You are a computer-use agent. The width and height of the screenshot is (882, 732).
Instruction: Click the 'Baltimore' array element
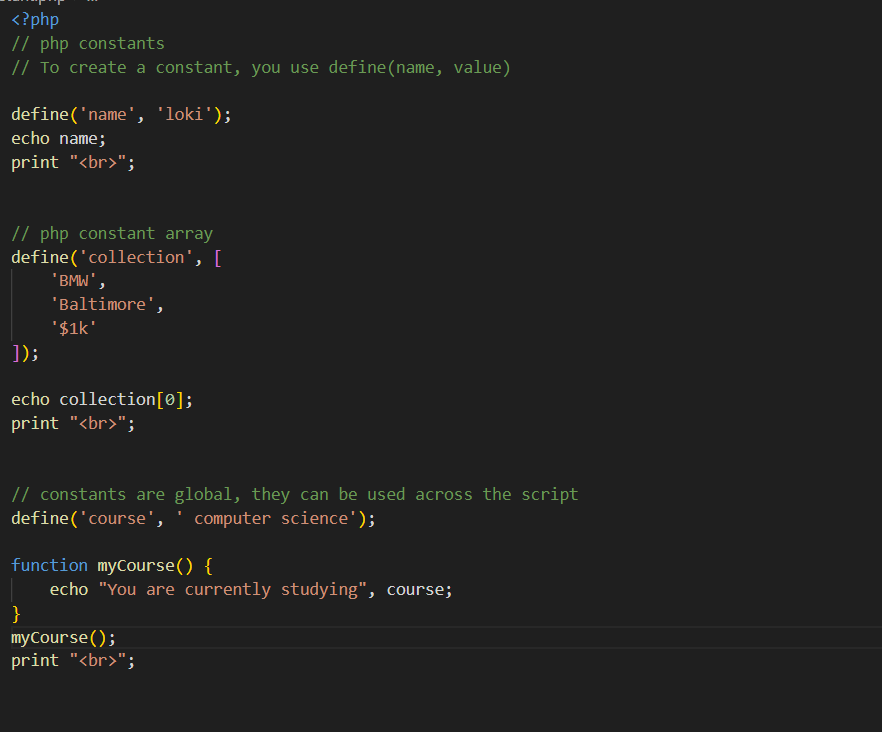102,305
